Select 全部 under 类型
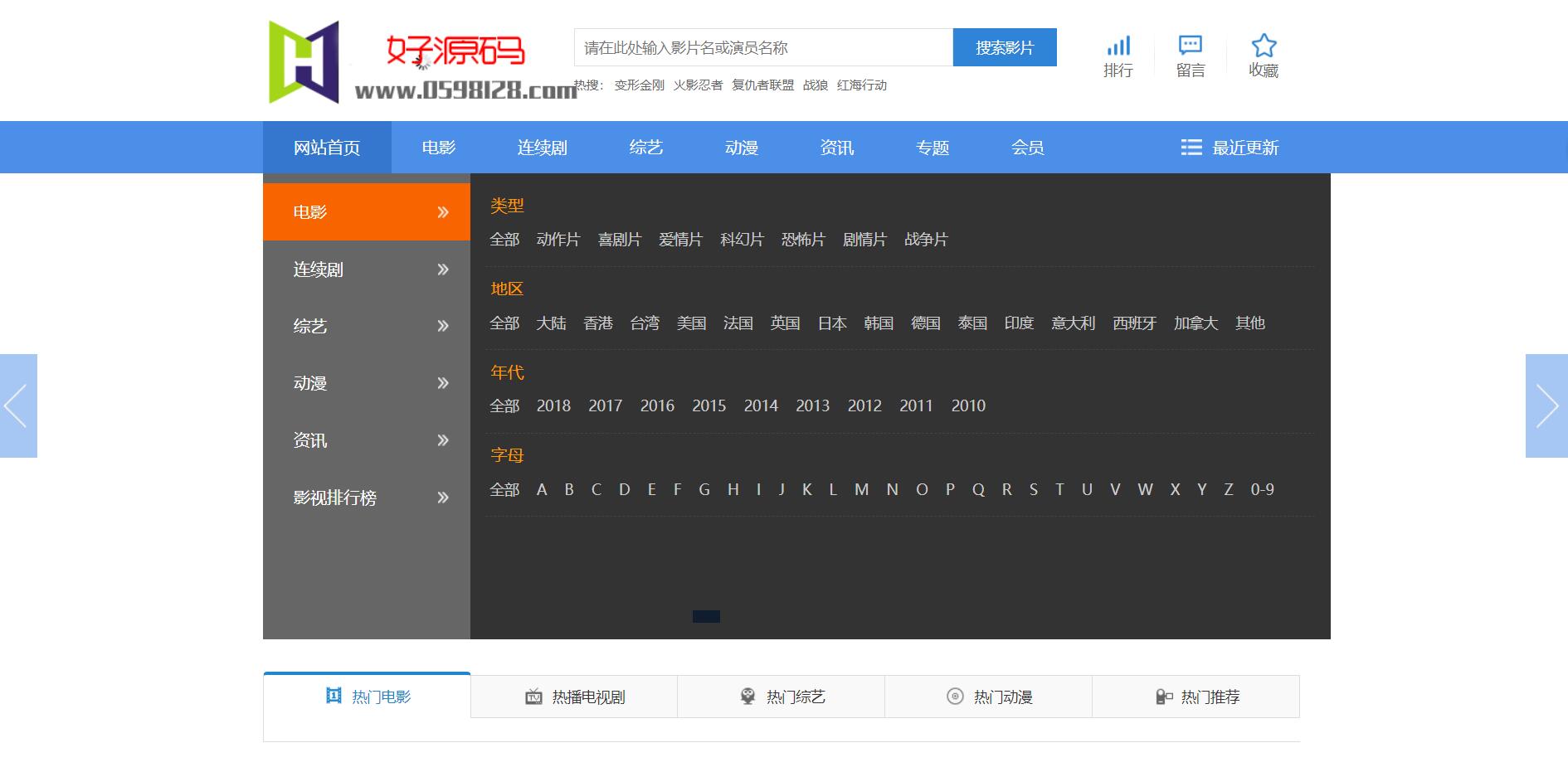Image resolution: width=1568 pixels, height=772 pixels. point(504,240)
